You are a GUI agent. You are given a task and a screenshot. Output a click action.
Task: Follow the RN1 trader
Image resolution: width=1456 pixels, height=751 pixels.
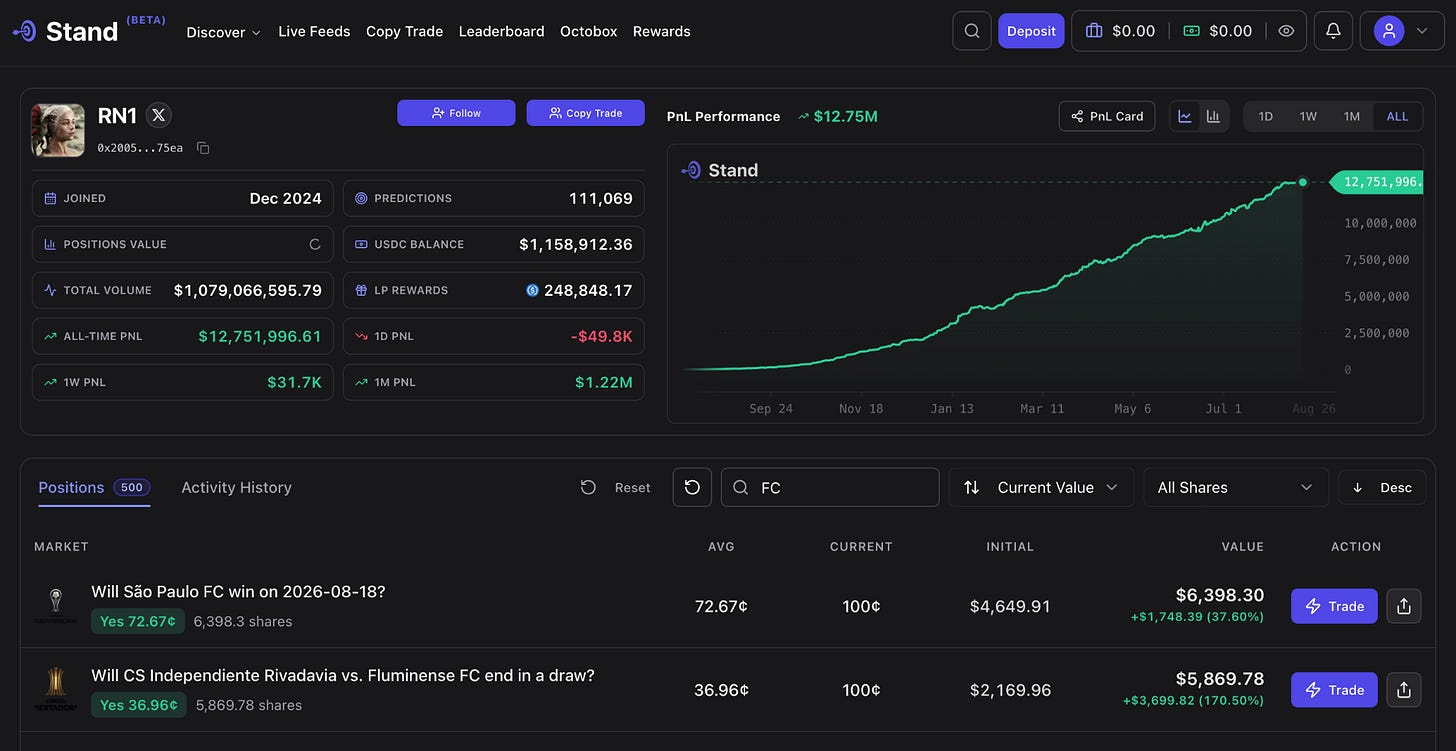pyautogui.click(x=456, y=113)
